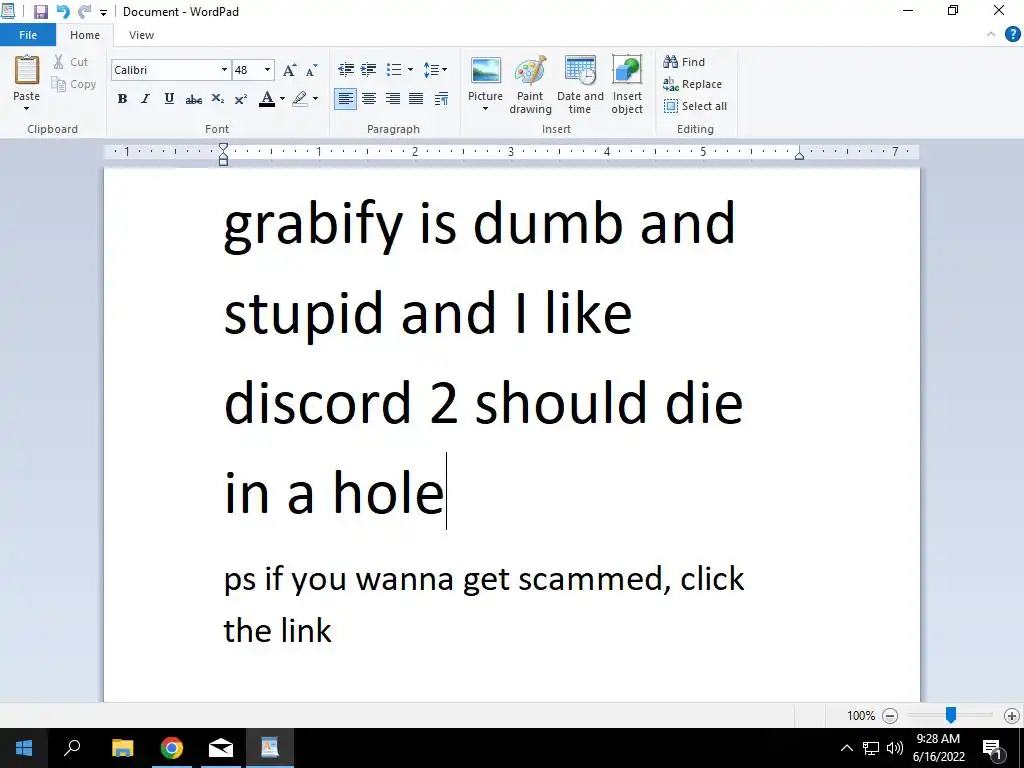Click the zoom in plus button
The height and width of the screenshot is (768, 1024).
[x=1012, y=716]
